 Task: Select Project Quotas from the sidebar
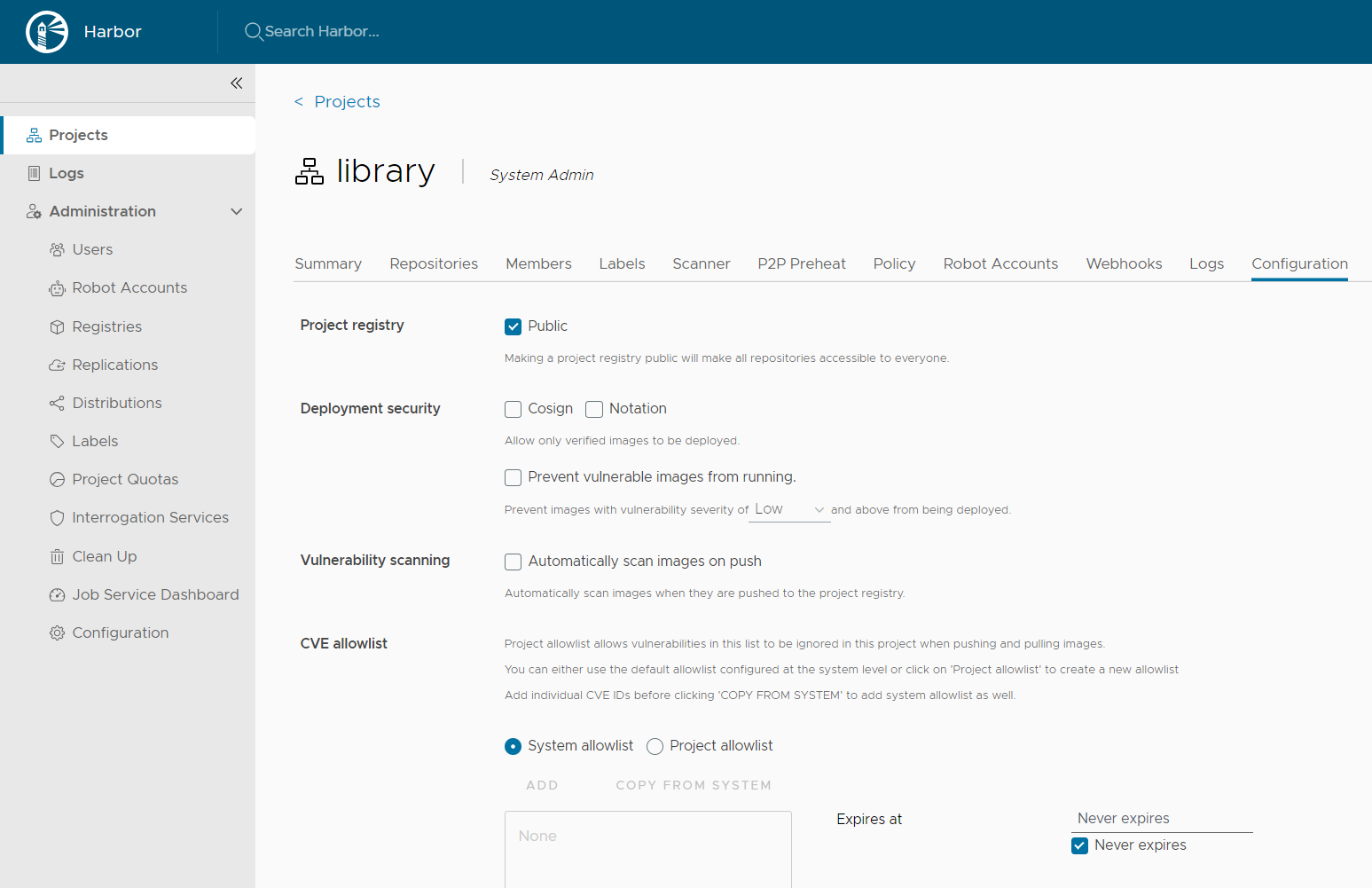coord(125,479)
